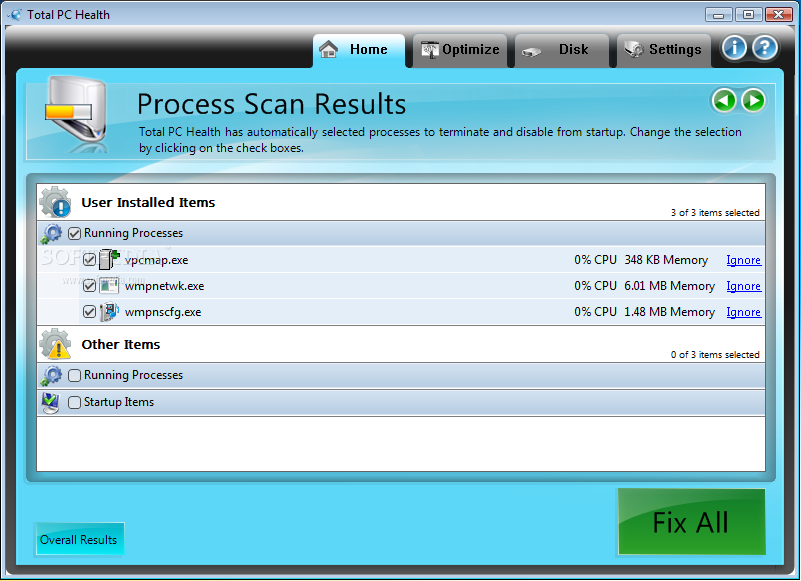Expand Other Items Running Processes label
The width and height of the screenshot is (801, 581).
click(x=133, y=375)
